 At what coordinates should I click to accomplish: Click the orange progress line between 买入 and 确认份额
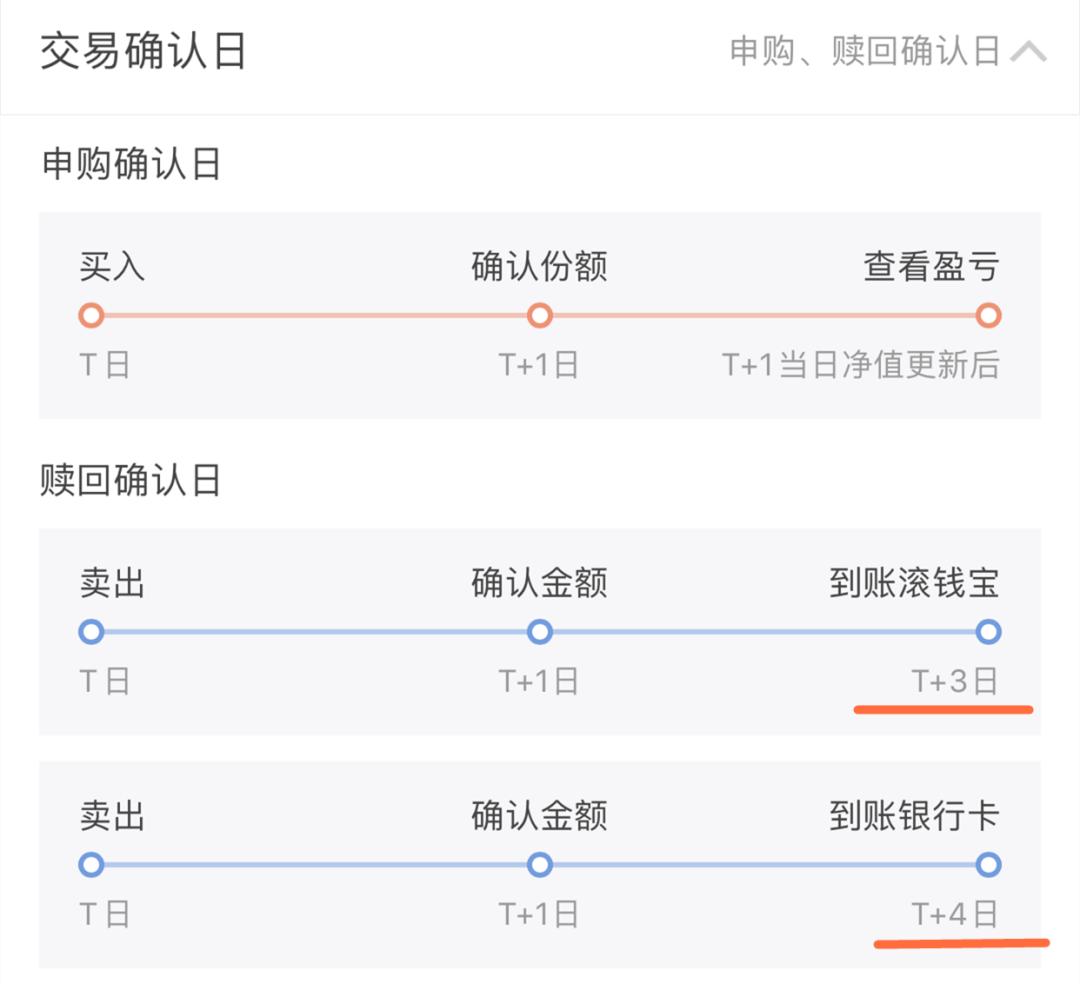pyautogui.click(x=316, y=315)
